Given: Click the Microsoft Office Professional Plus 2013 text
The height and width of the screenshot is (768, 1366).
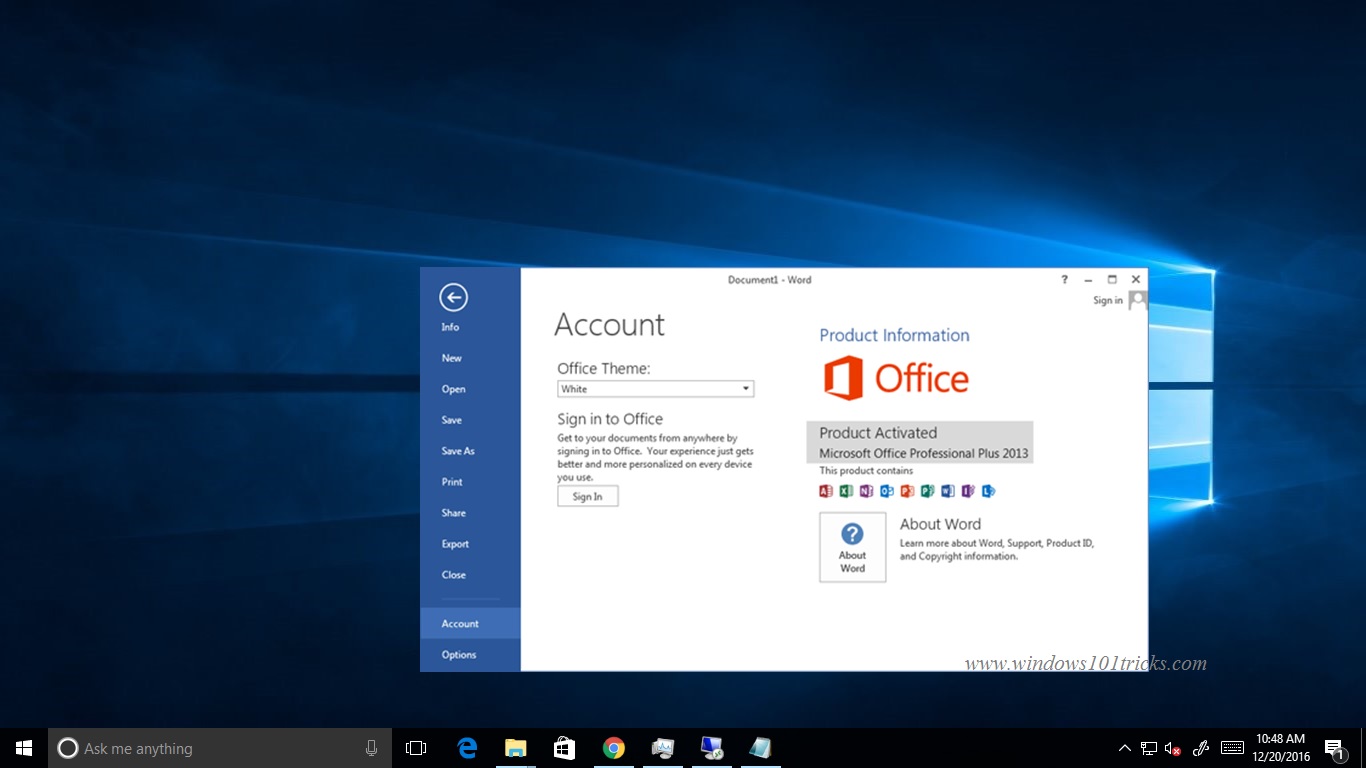Looking at the screenshot, I should (924, 454).
